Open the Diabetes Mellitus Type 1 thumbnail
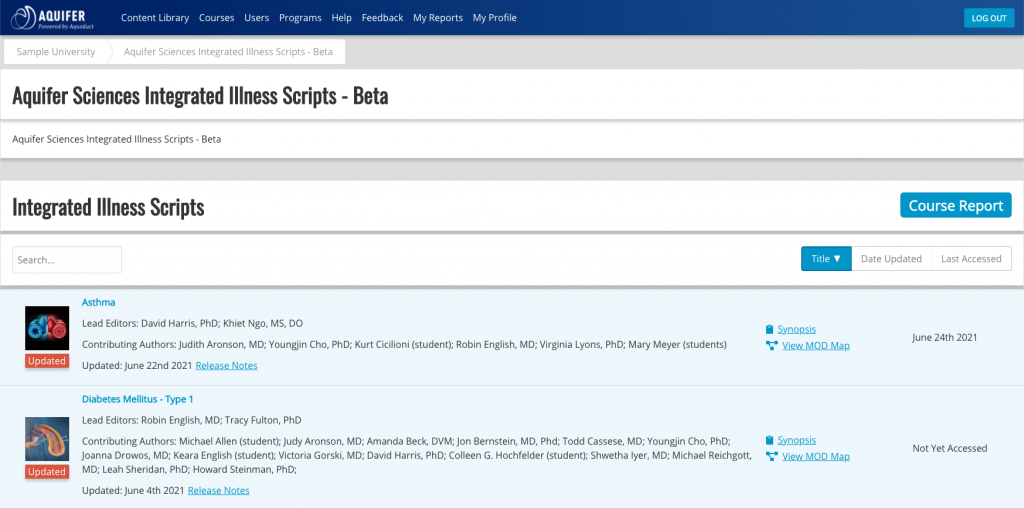This screenshot has width=1024, height=508. point(47,439)
